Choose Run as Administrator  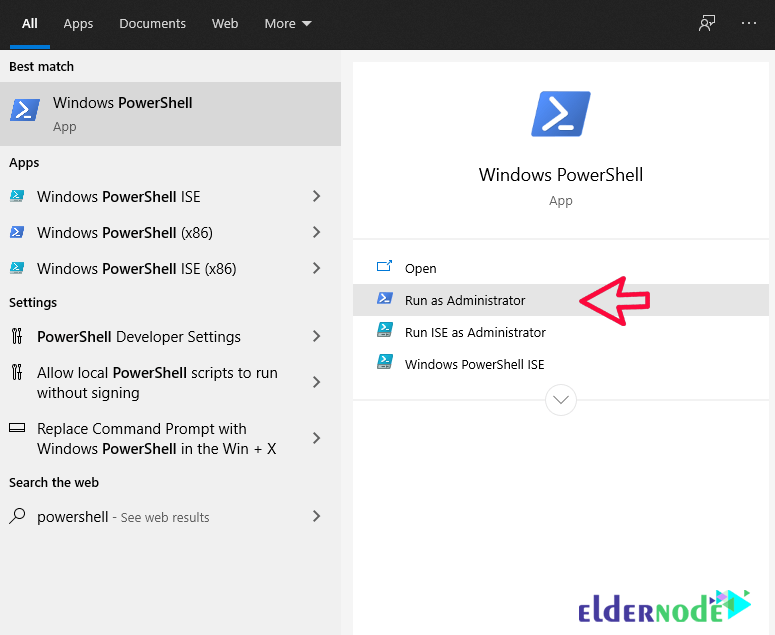coord(560,300)
